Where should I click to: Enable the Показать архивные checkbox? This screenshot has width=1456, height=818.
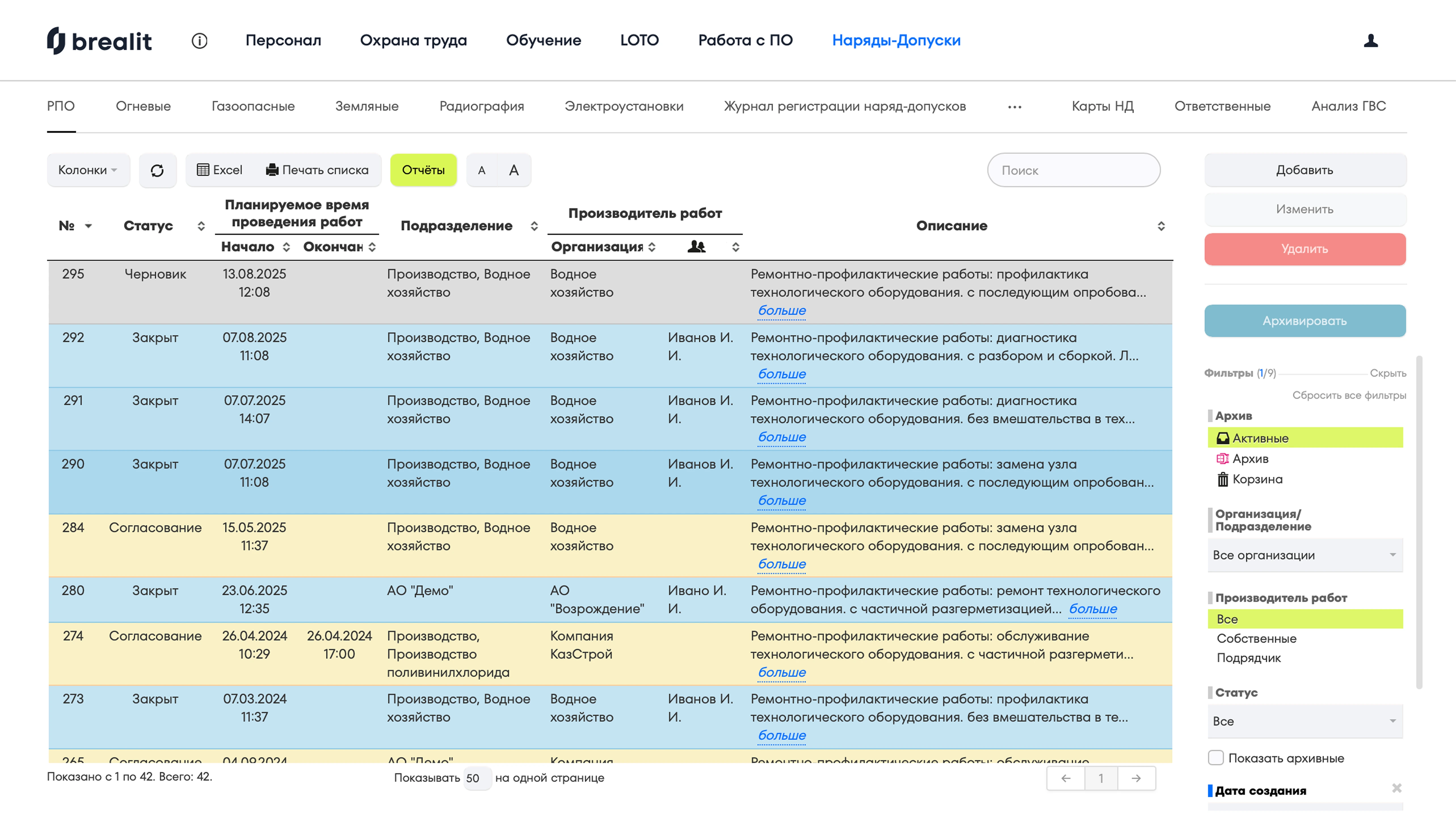coord(1216,758)
